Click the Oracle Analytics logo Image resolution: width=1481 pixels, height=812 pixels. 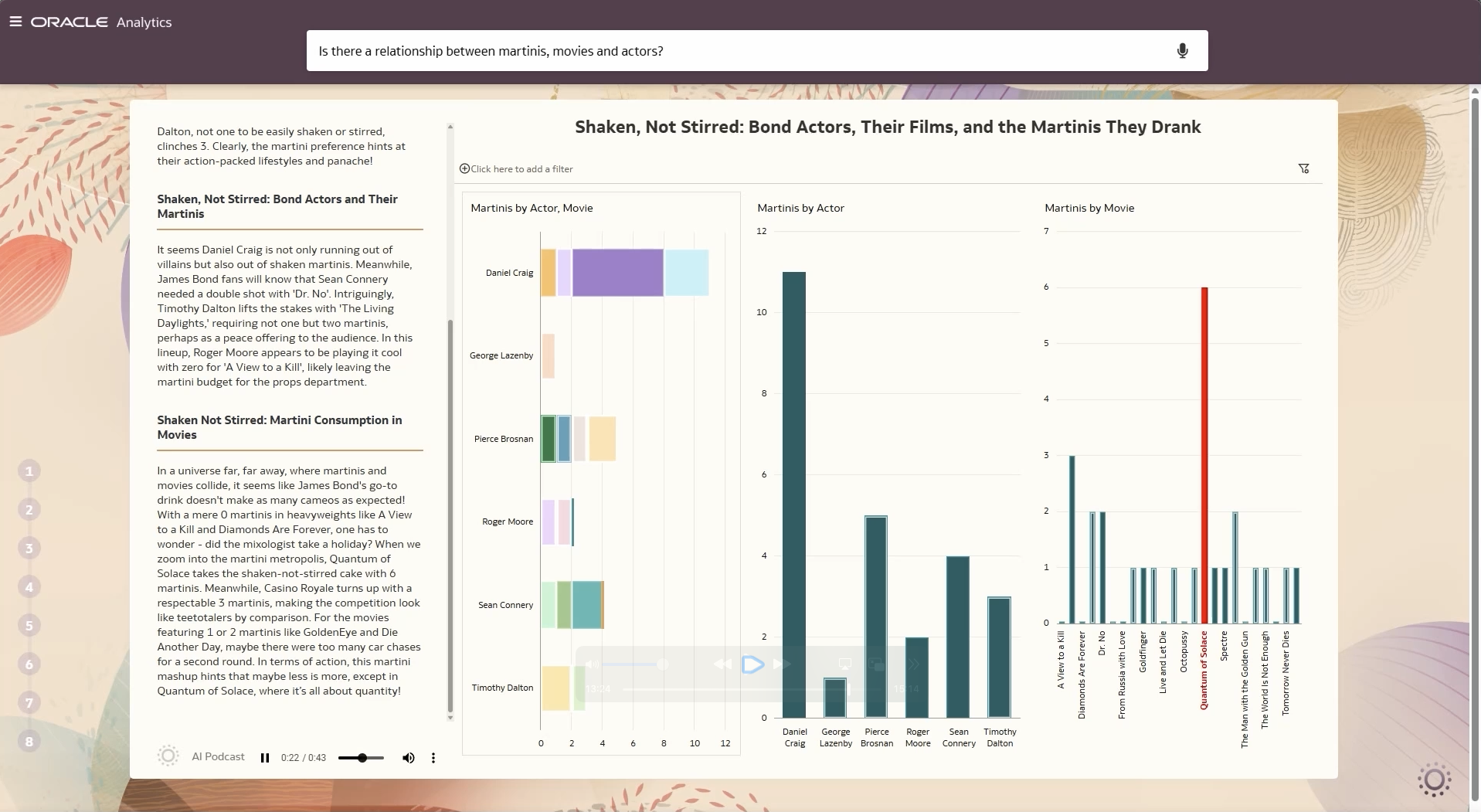pyautogui.click(x=101, y=22)
